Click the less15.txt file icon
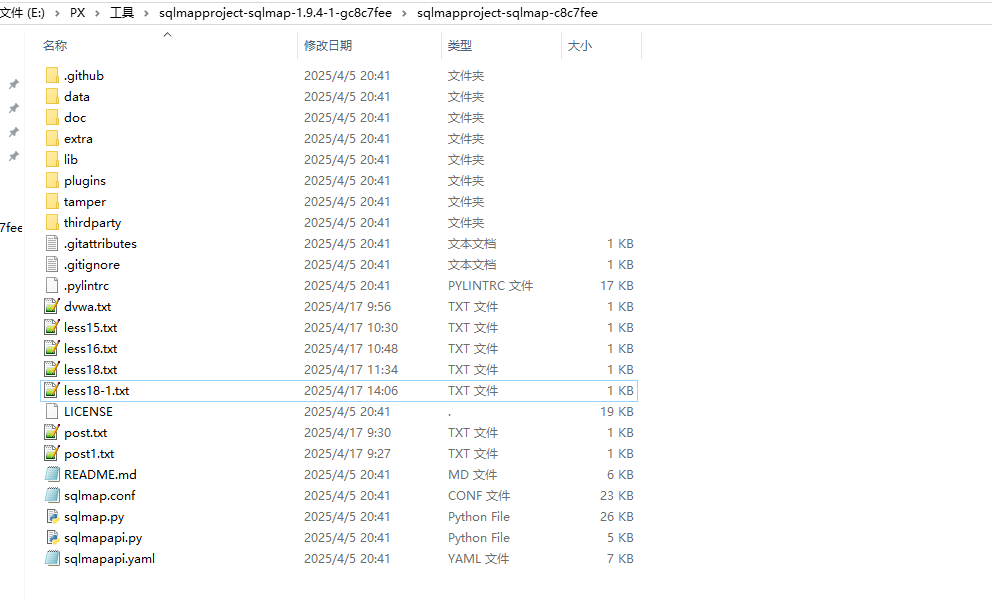Image resolution: width=992 pixels, height=600 pixels. pos(52,327)
